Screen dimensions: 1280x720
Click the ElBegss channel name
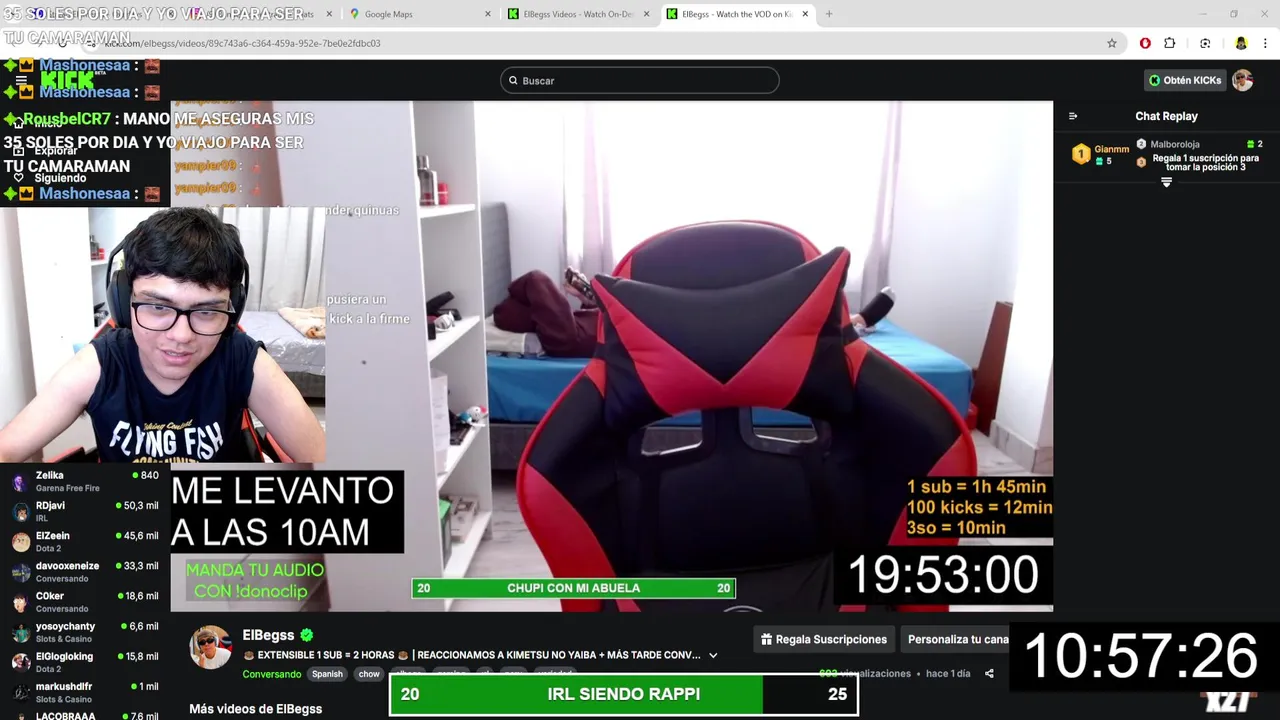268,635
